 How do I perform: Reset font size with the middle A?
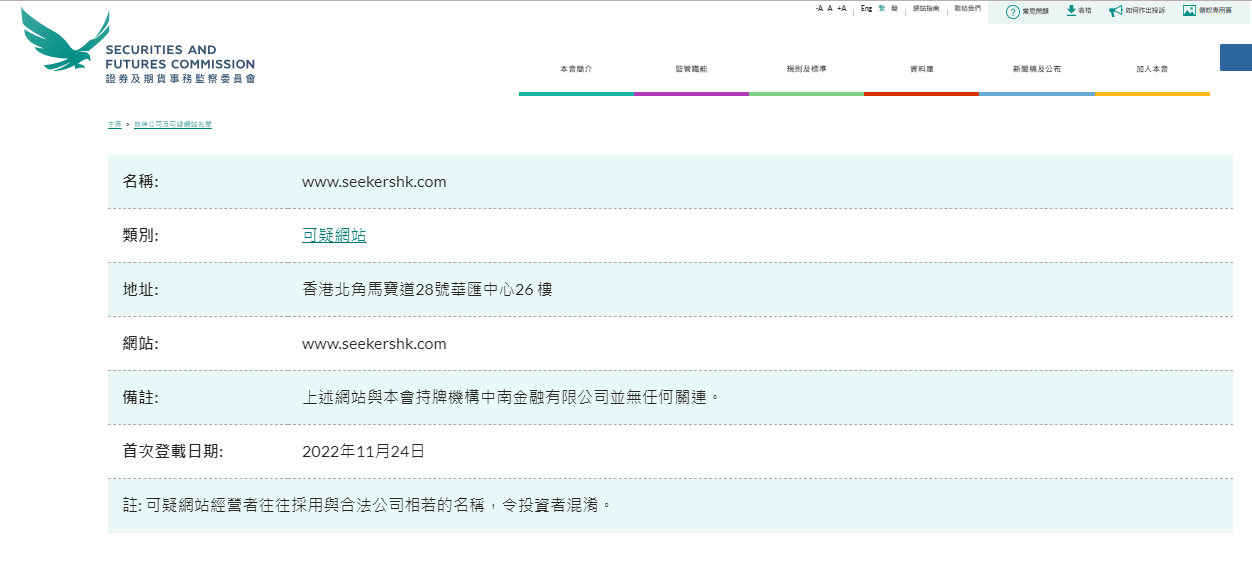830,8
